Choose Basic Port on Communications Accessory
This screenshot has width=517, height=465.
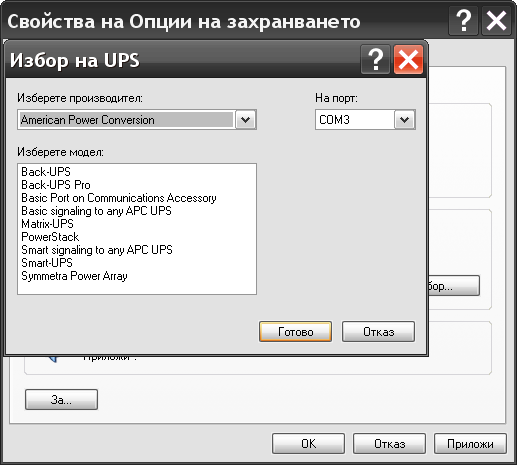[119, 198]
